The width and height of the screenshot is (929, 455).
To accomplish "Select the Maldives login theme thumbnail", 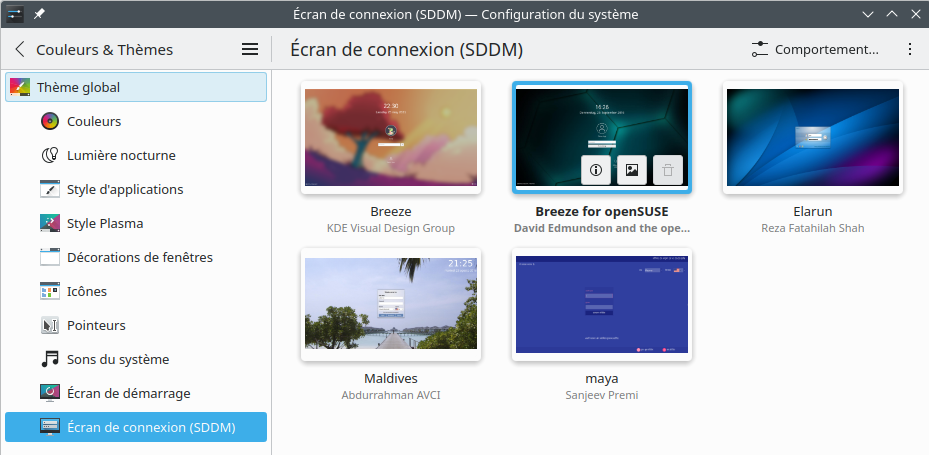I will (x=391, y=305).
